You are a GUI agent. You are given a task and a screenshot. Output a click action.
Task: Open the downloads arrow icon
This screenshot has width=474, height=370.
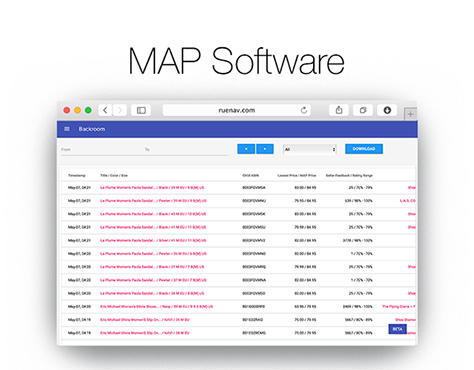point(387,110)
